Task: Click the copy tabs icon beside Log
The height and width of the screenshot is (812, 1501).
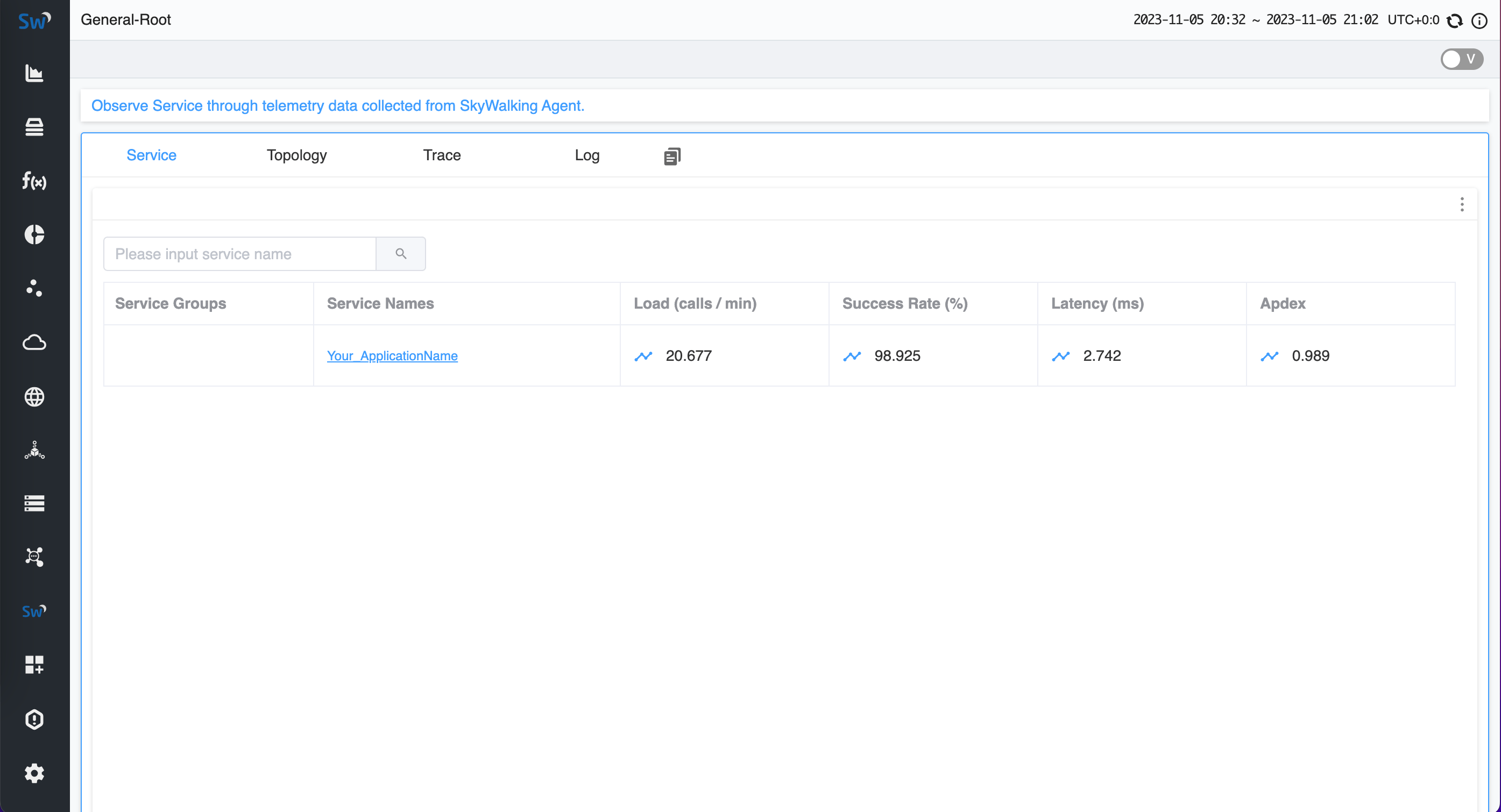Action: [x=672, y=156]
